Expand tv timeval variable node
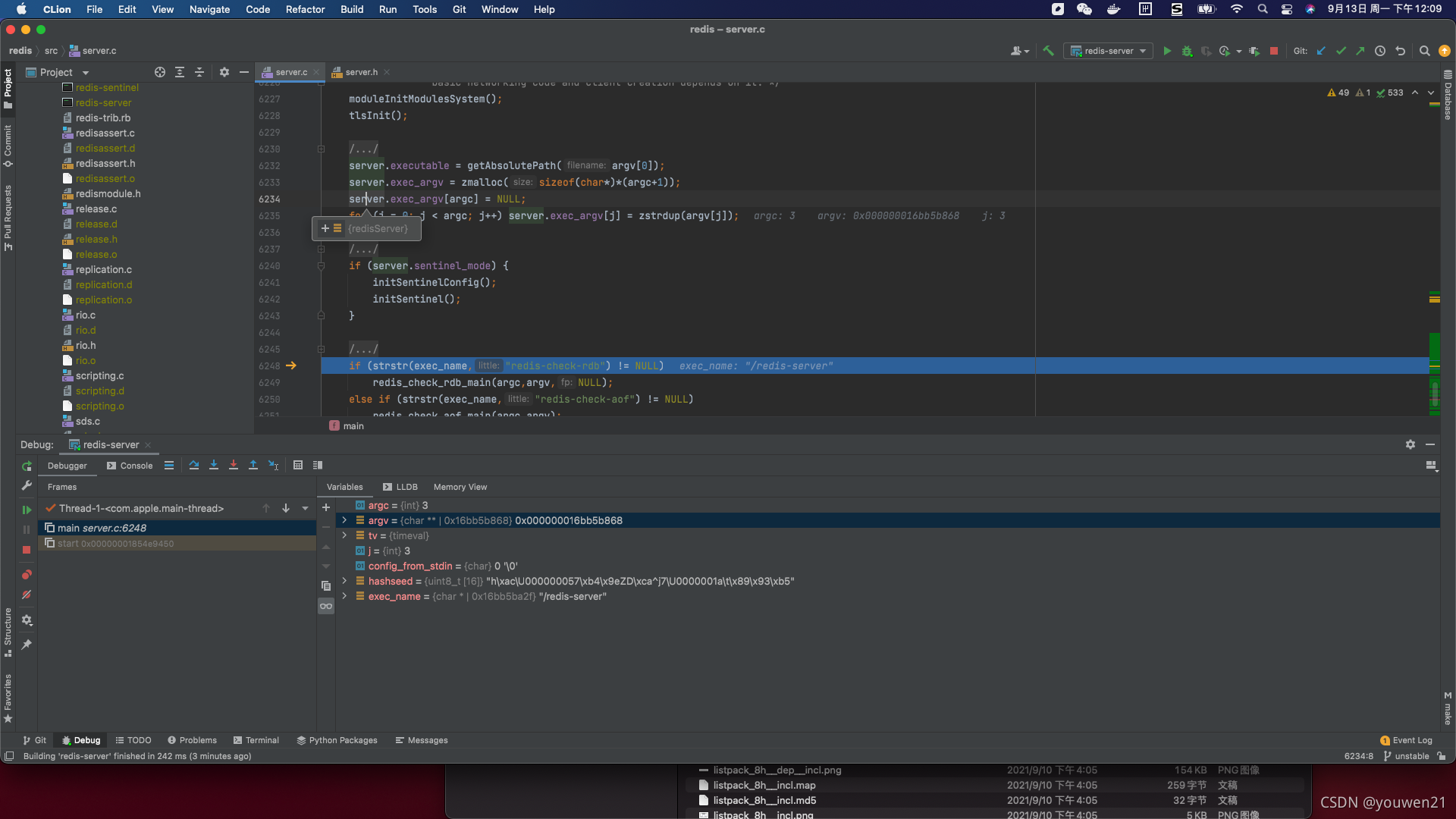1456x819 pixels. 344,535
